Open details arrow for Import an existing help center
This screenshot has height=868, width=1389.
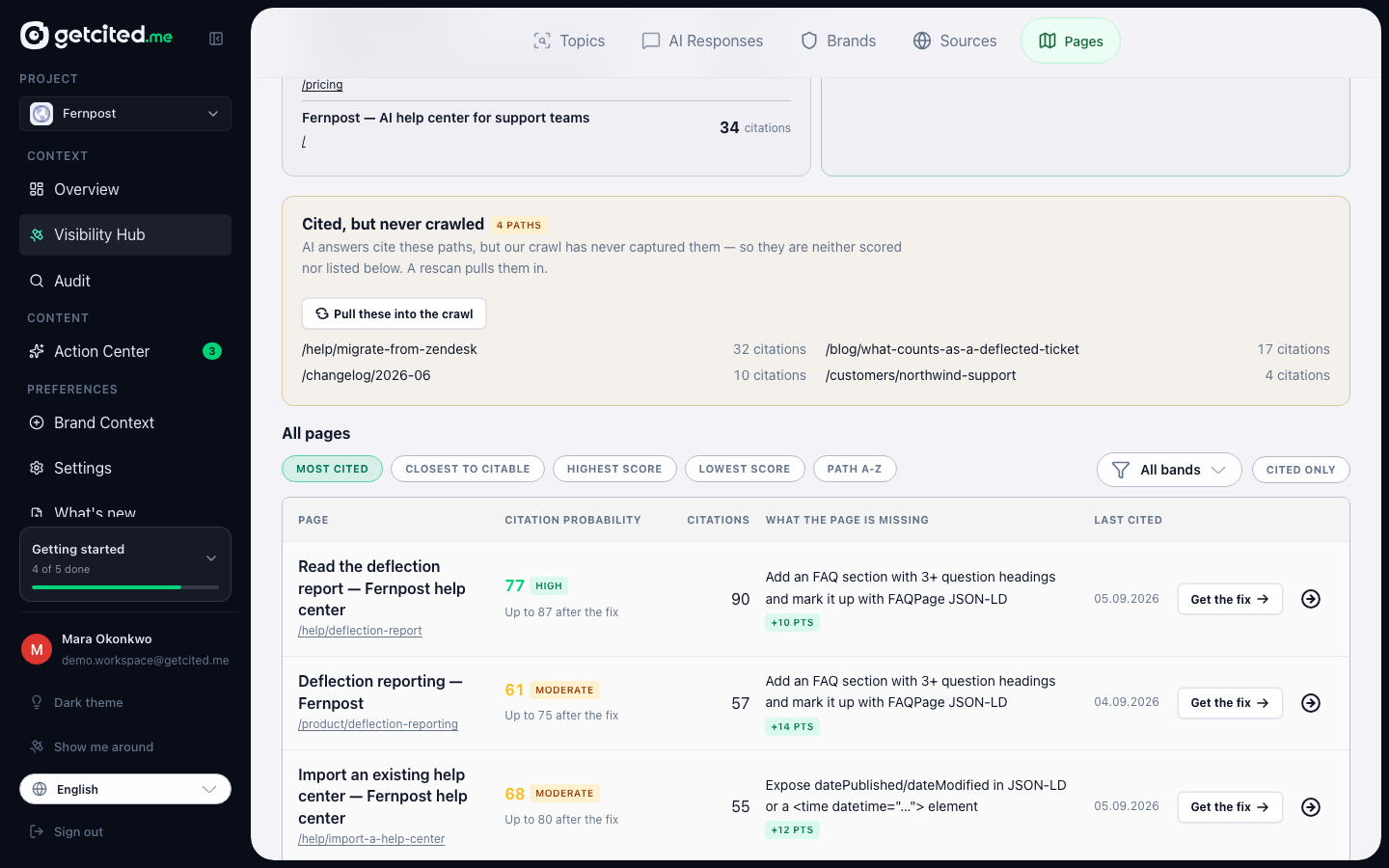(1311, 807)
